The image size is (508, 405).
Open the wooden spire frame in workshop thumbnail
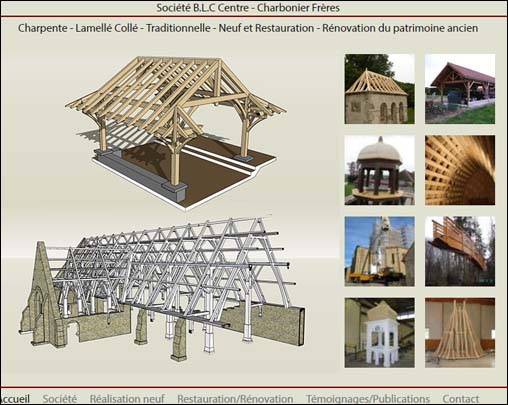460,333
